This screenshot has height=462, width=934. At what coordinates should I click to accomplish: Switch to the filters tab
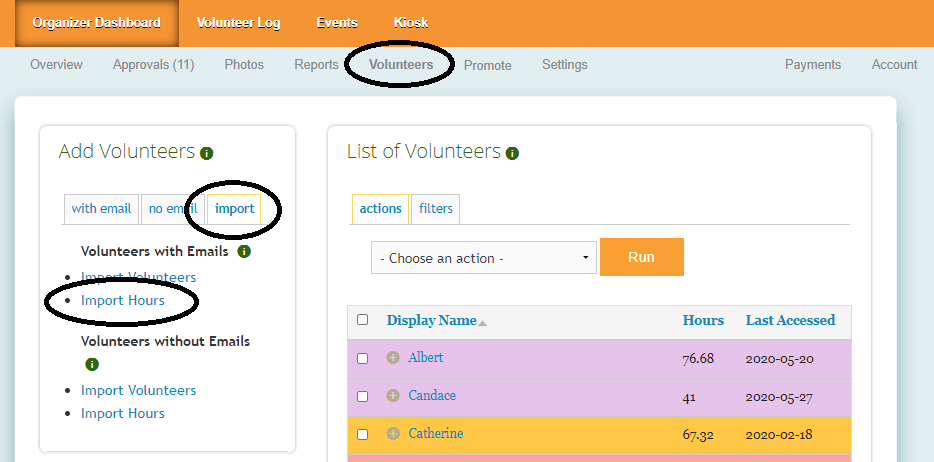coord(435,209)
